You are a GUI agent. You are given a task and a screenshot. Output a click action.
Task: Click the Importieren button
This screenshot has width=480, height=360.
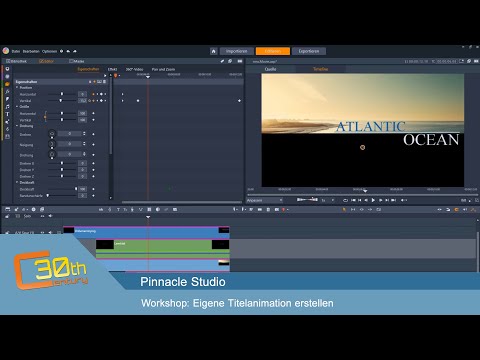coord(236,51)
